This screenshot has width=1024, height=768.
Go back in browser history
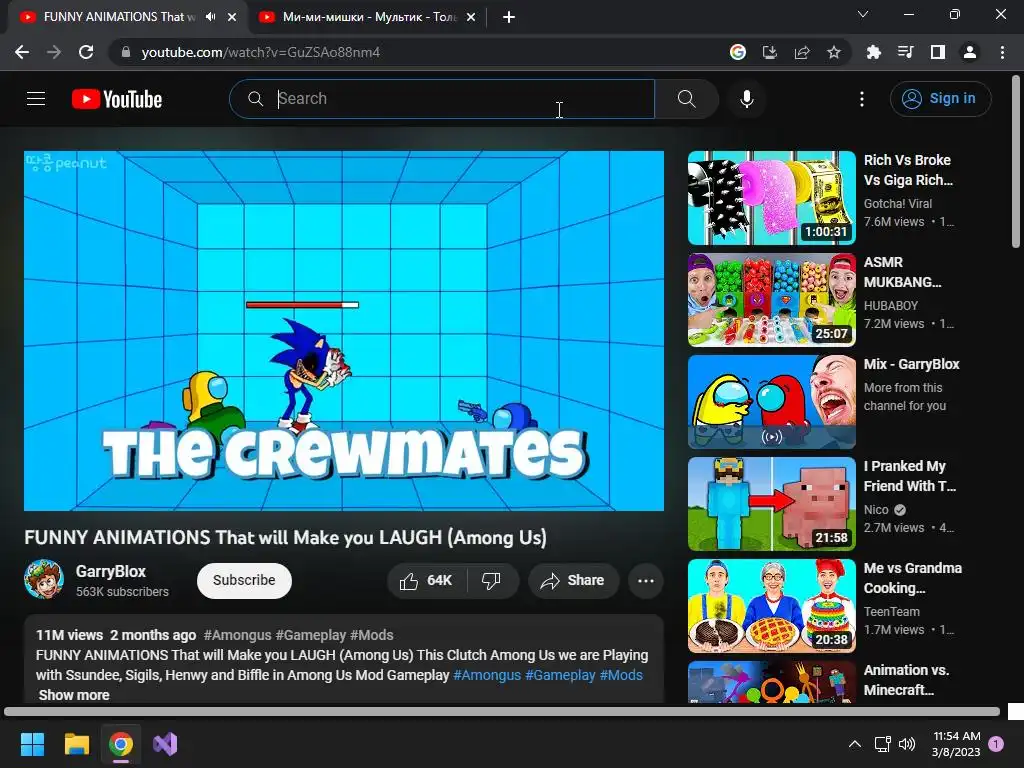22,52
